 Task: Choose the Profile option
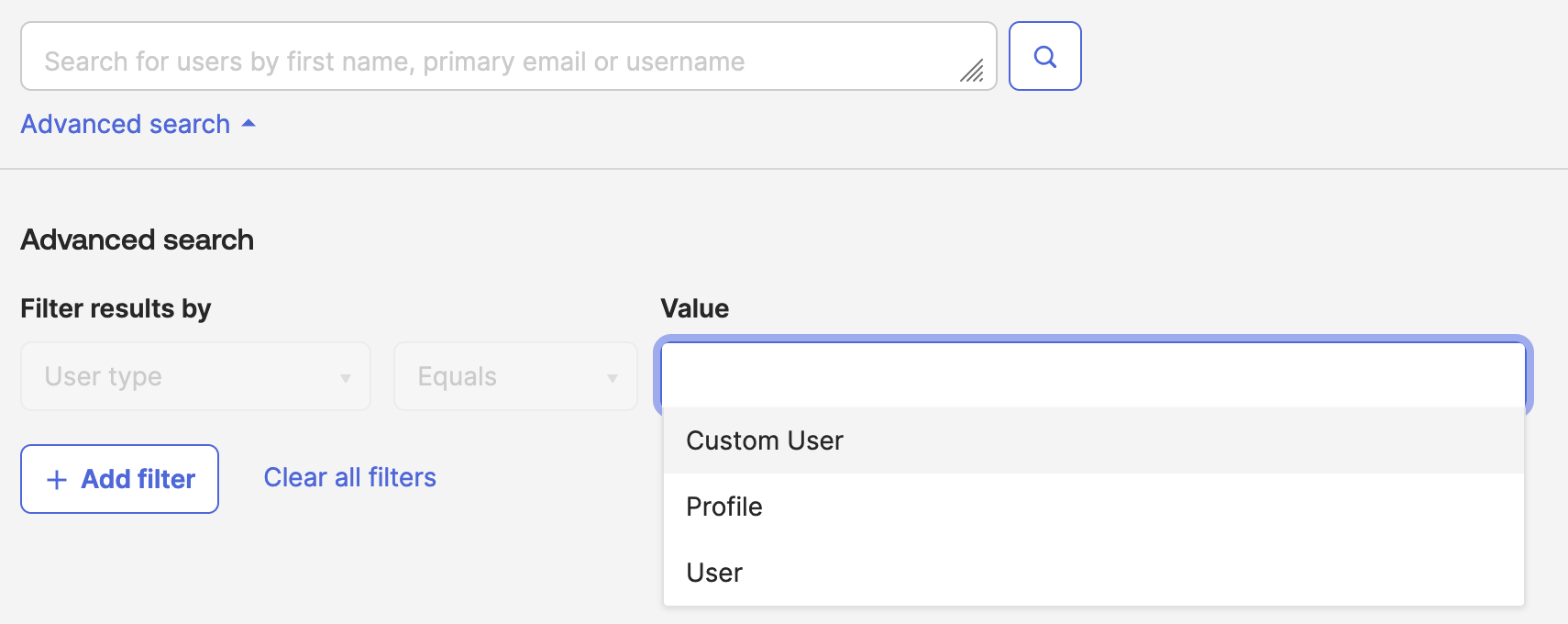click(x=724, y=507)
